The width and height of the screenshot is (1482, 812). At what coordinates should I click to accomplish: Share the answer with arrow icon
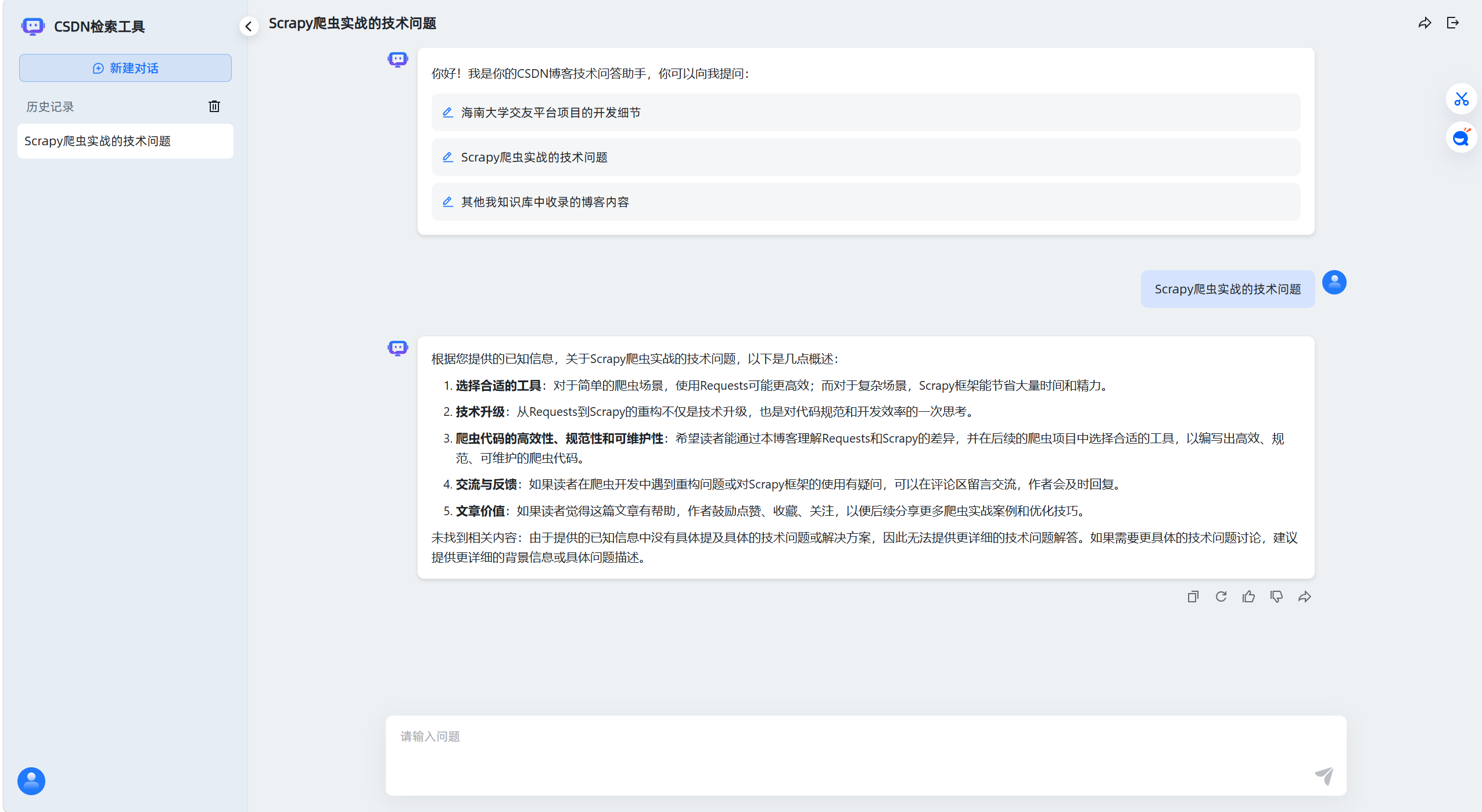click(x=1304, y=597)
